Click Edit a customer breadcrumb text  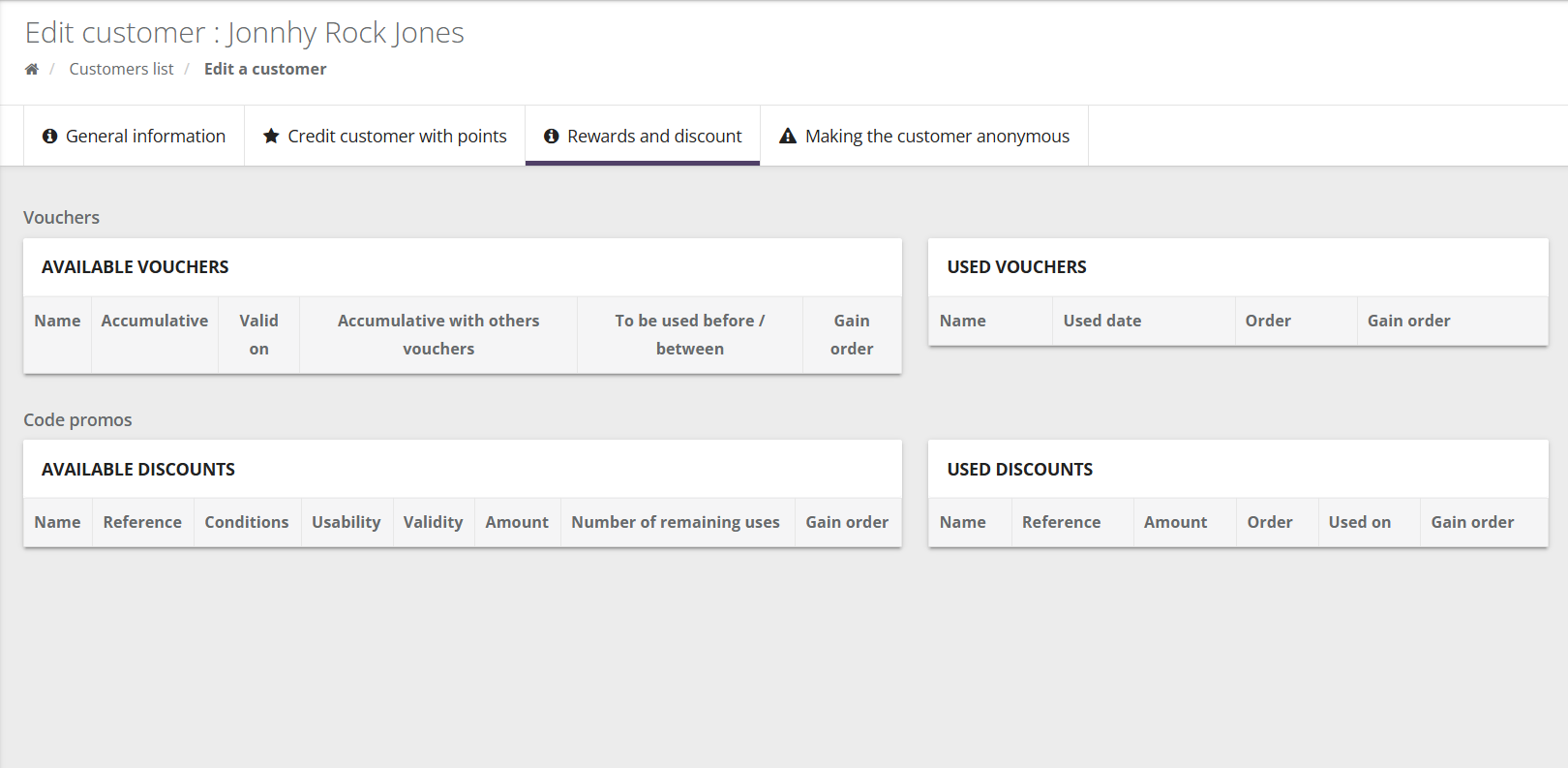[x=265, y=69]
